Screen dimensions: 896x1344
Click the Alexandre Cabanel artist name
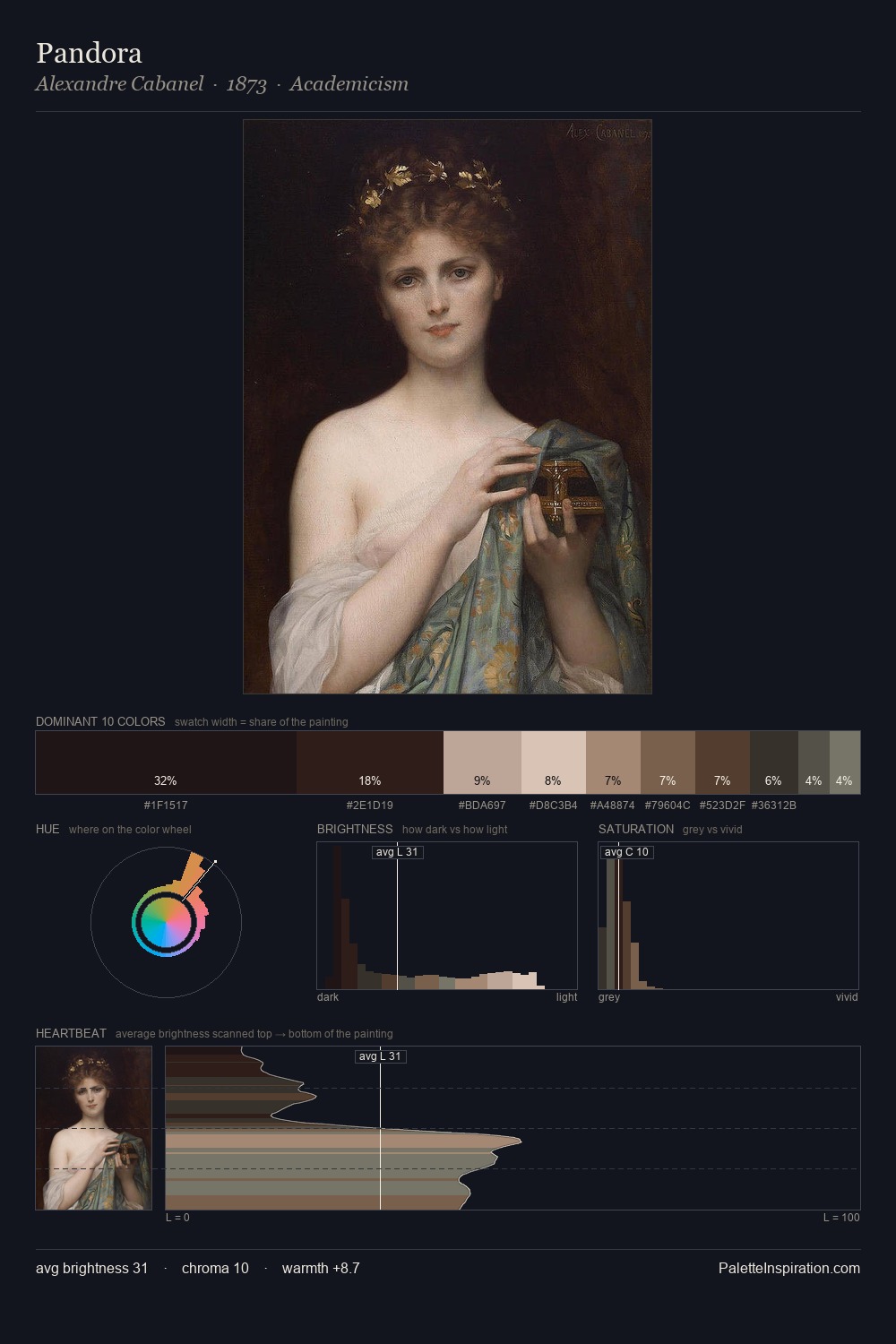tap(119, 84)
